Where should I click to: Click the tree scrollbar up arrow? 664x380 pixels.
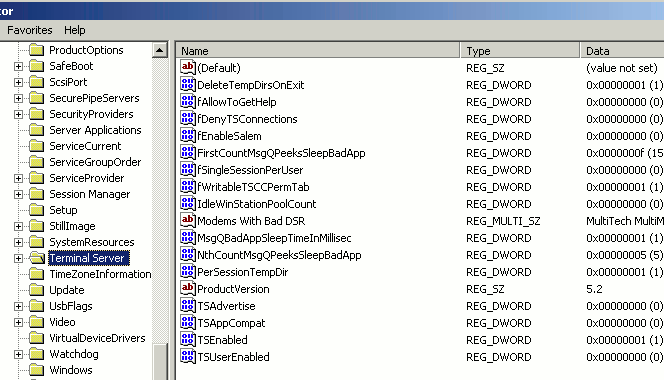tap(160, 50)
